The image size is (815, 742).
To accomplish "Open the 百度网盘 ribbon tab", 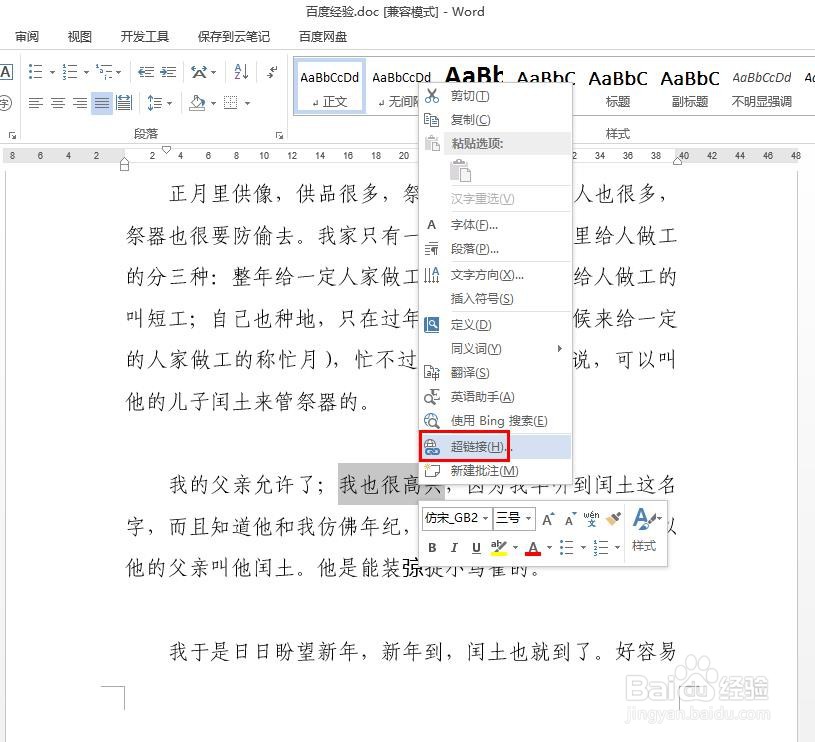I will 322,36.
